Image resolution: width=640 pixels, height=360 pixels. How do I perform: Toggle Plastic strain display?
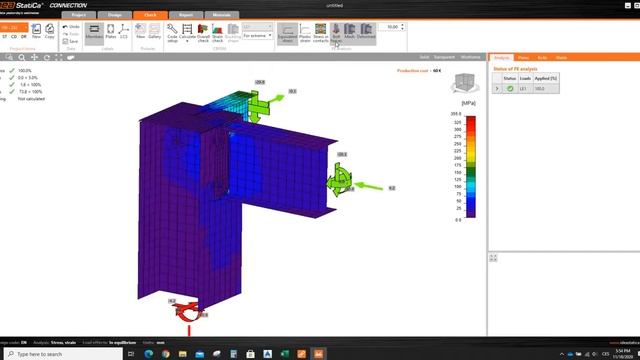coord(305,33)
